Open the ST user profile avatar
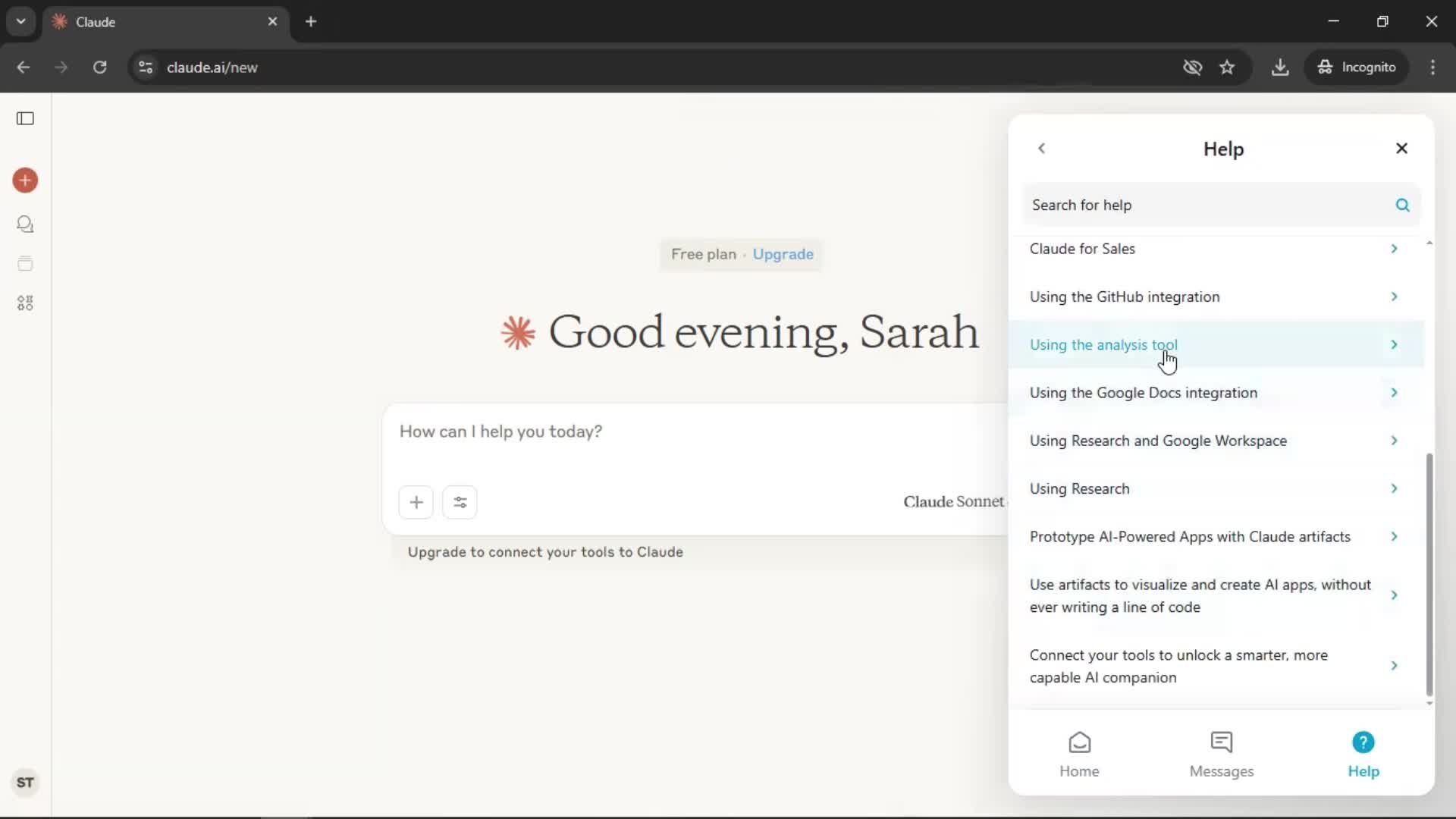The height and width of the screenshot is (819, 1456). [25, 783]
